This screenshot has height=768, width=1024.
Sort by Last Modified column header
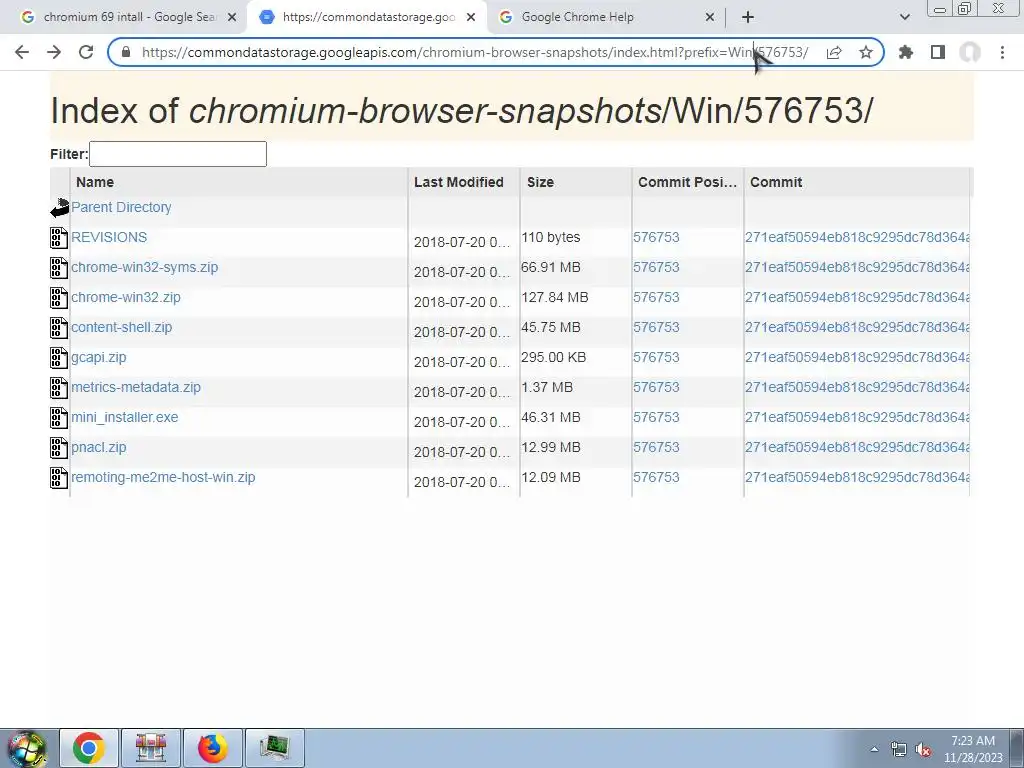[464, 182]
